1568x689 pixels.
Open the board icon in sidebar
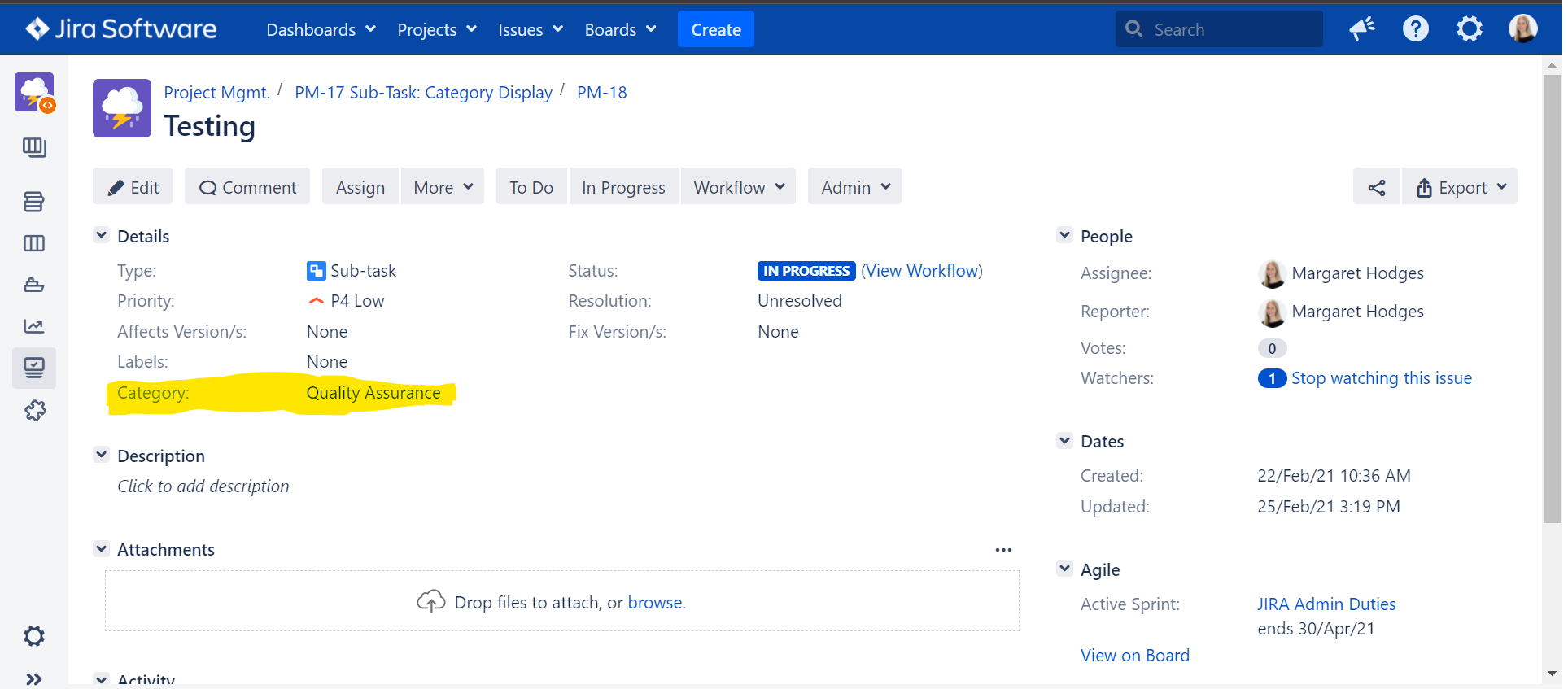[34, 147]
